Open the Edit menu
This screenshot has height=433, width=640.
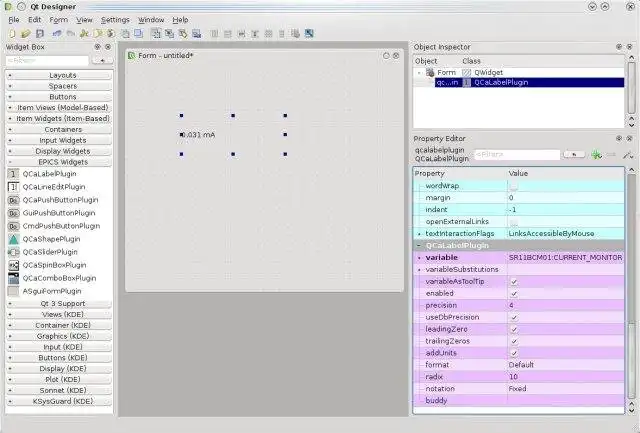point(34,20)
